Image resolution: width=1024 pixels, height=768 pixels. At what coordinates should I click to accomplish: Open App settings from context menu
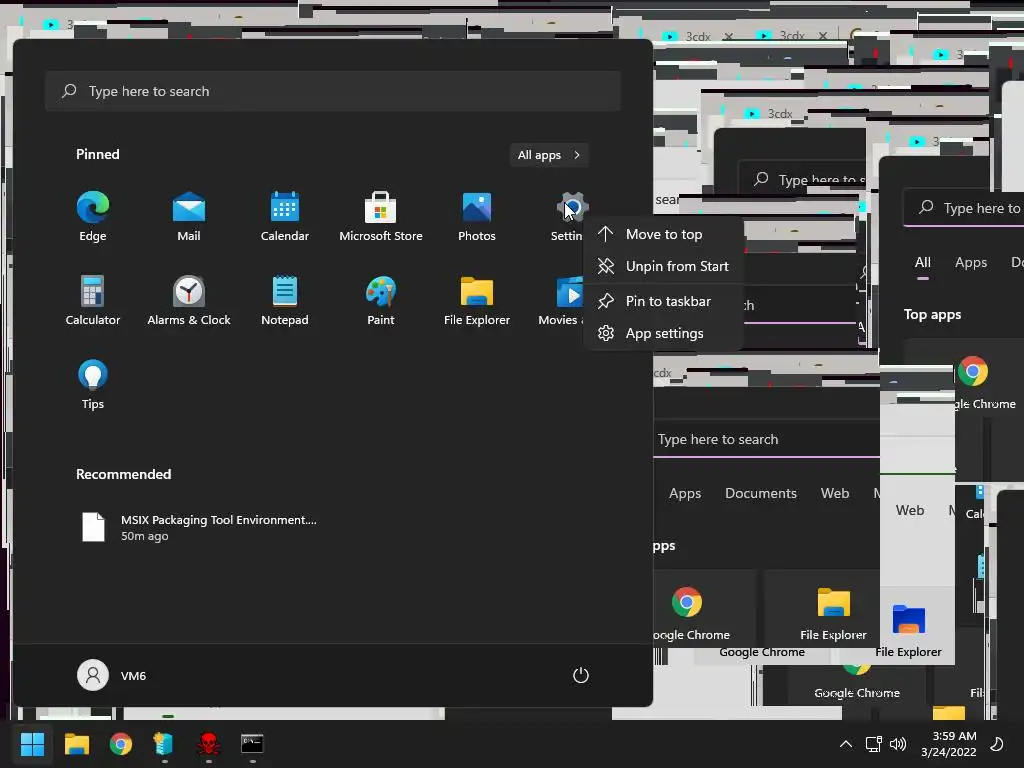(x=664, y=333)
